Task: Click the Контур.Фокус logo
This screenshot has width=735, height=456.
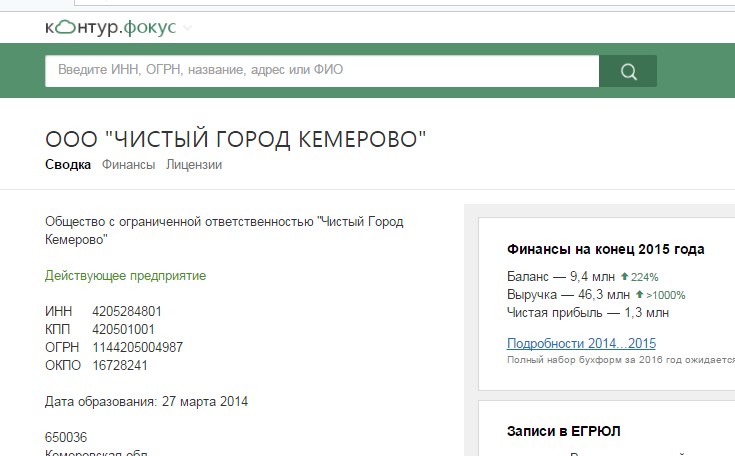Action: [x=111, y=27]
